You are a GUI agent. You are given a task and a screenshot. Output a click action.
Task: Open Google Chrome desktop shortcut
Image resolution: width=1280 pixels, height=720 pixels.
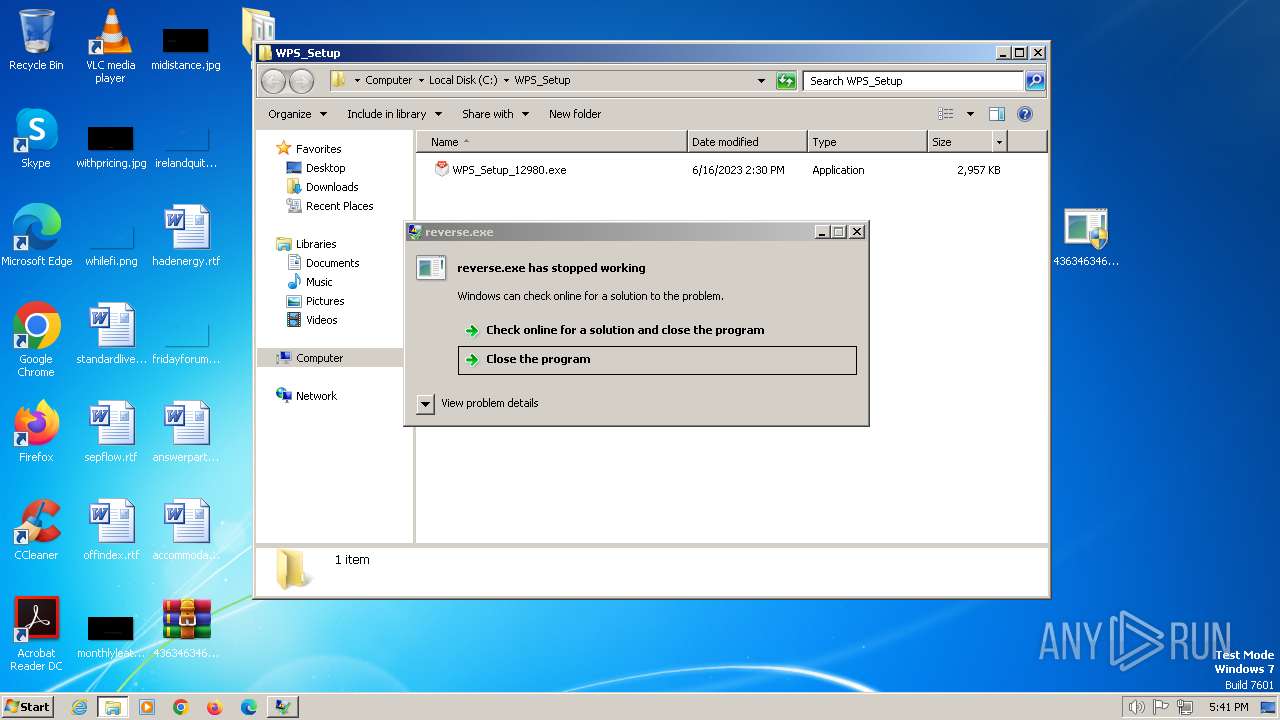(36, 340)
